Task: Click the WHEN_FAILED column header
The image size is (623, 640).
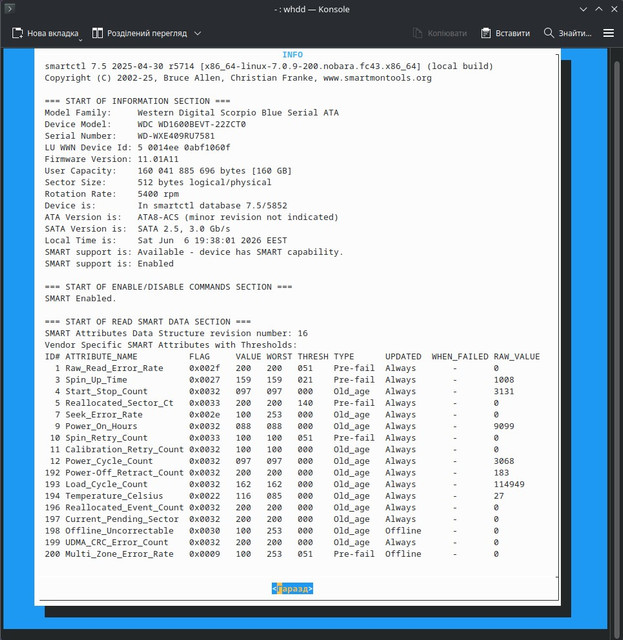Action: click(x=460, y=357)
